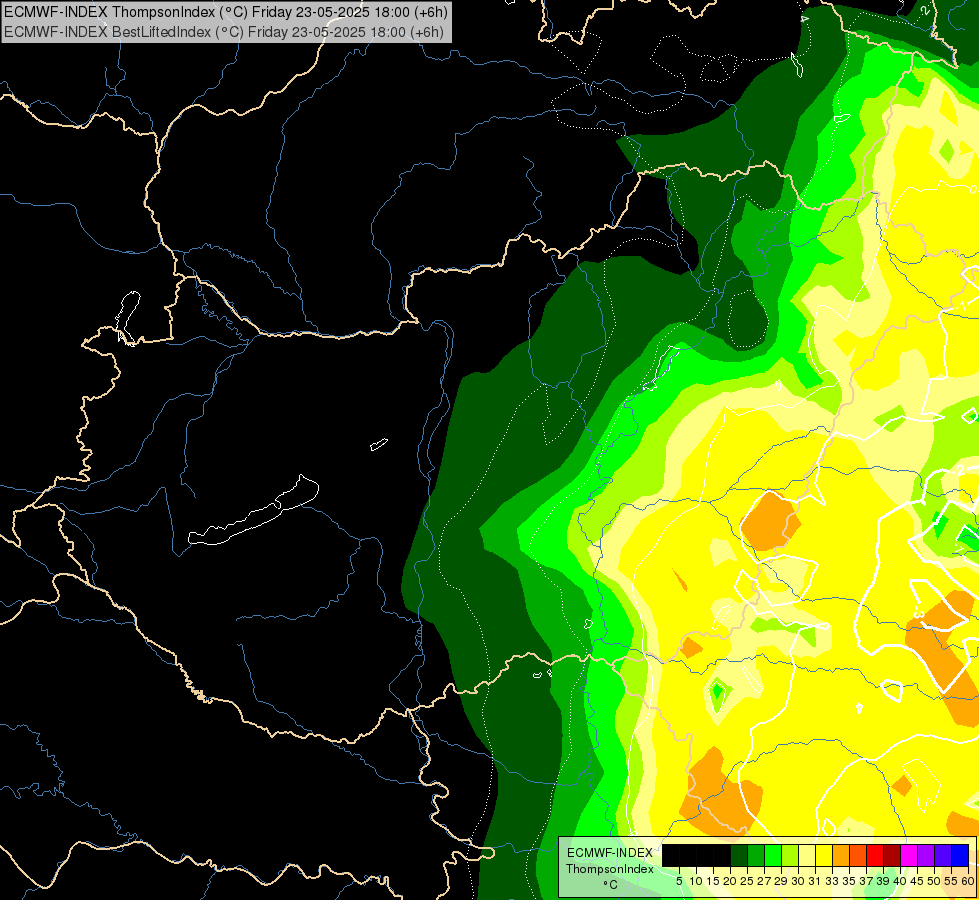
Task: Click the legend scale value 33
Action: point(832,881)
